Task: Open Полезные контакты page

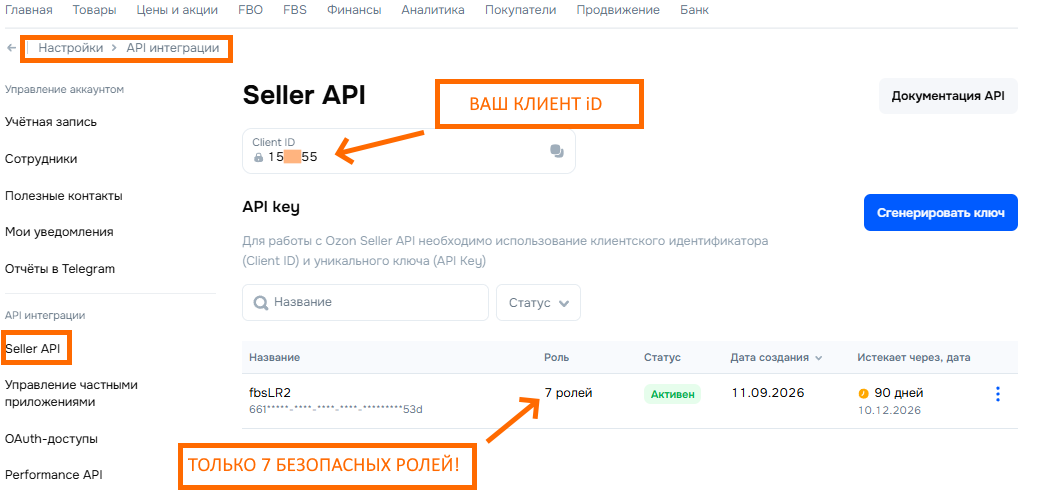Action: [63, 196]
